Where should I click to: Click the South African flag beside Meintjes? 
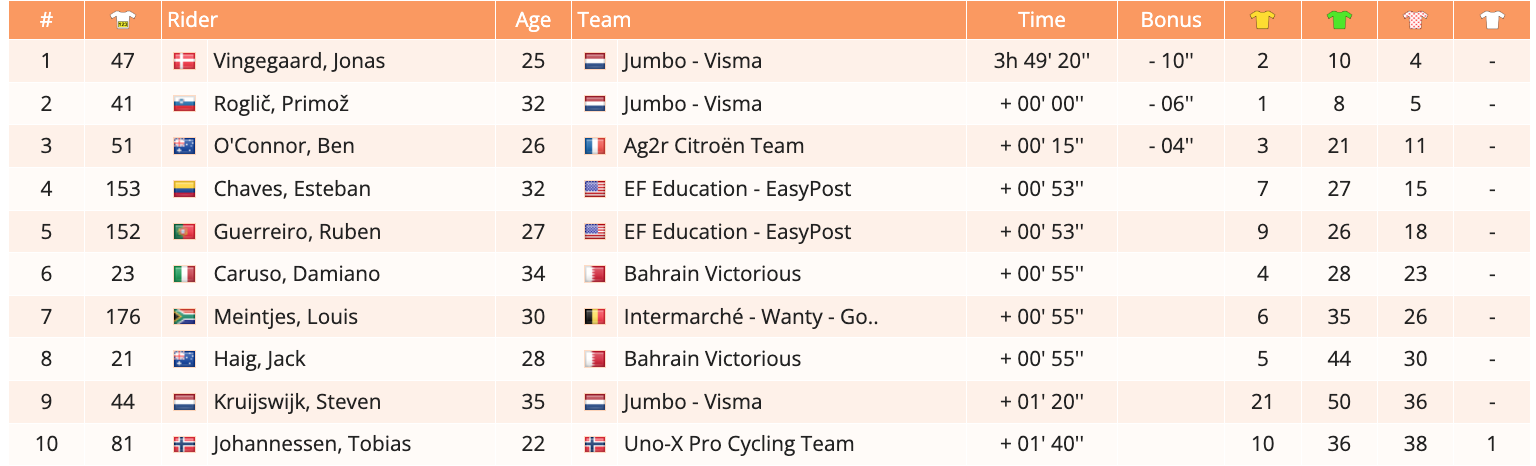(184, 318)
